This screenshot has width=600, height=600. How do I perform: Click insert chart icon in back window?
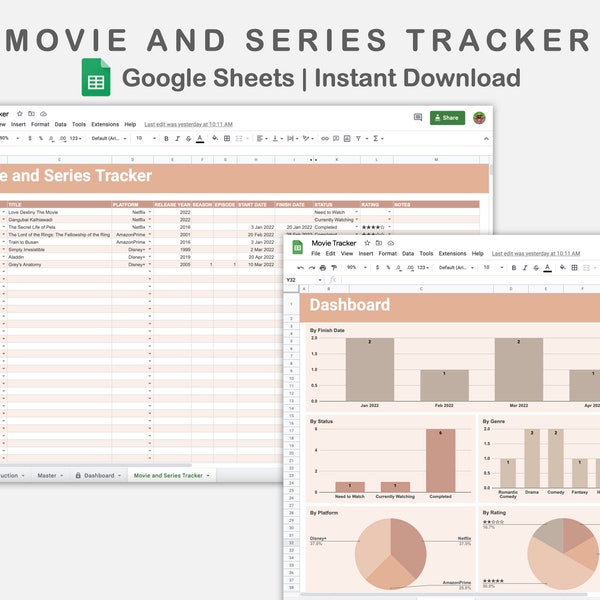(x=347, y=139)
